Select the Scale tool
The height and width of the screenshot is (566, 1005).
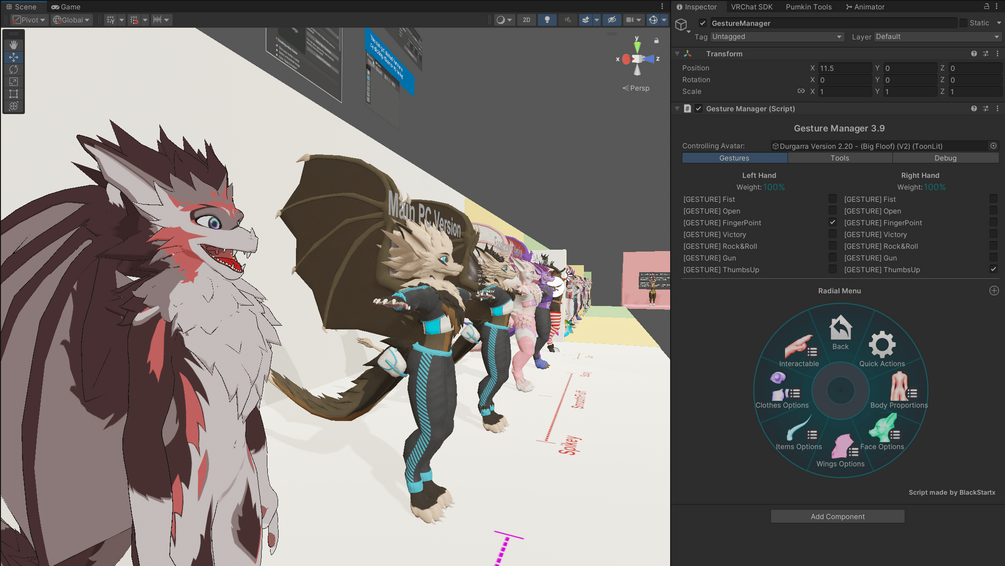click(13, 81)
